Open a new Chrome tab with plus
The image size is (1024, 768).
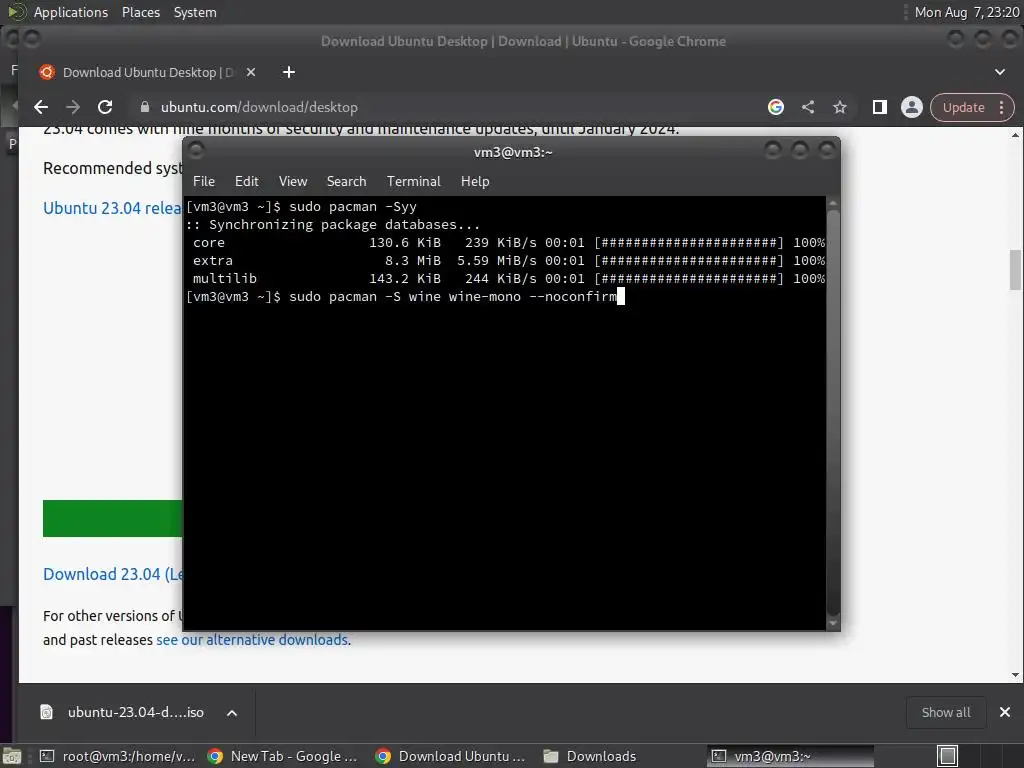[289, 72]
